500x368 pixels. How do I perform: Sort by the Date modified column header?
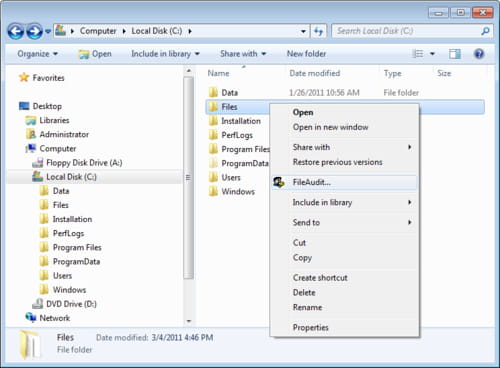click(x=315, y=73)
